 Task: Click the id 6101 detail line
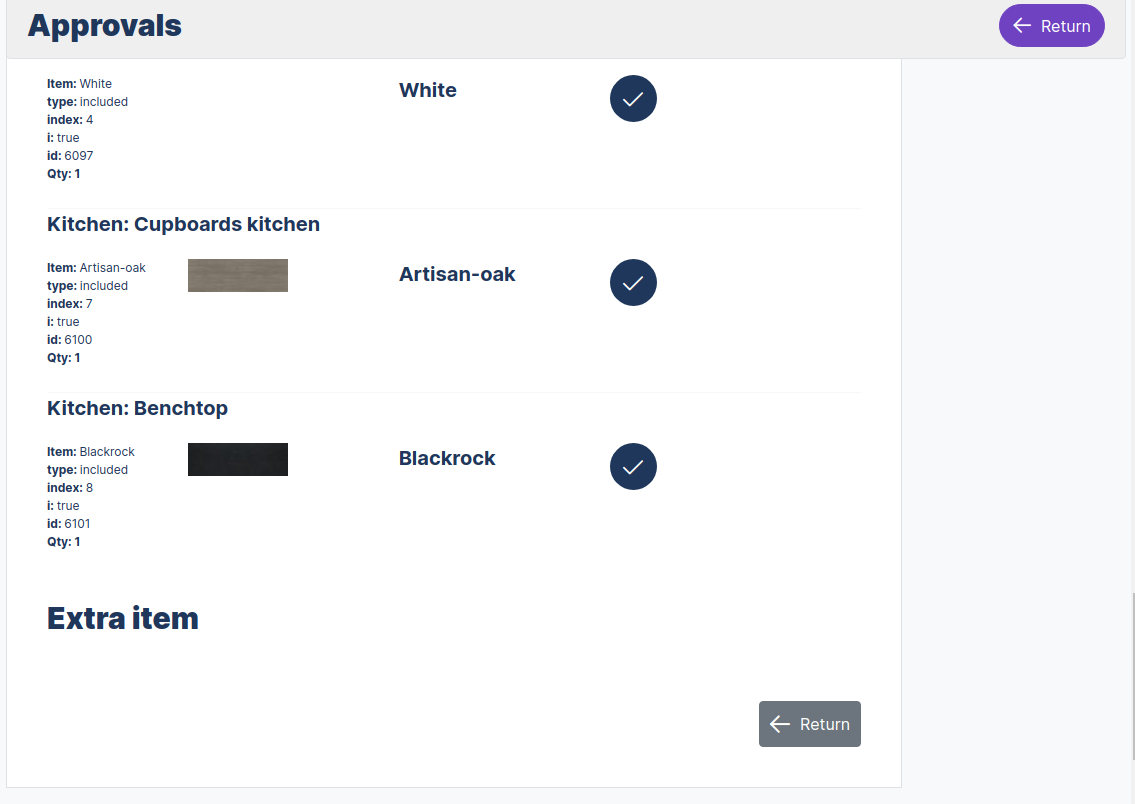coord(70,524)
